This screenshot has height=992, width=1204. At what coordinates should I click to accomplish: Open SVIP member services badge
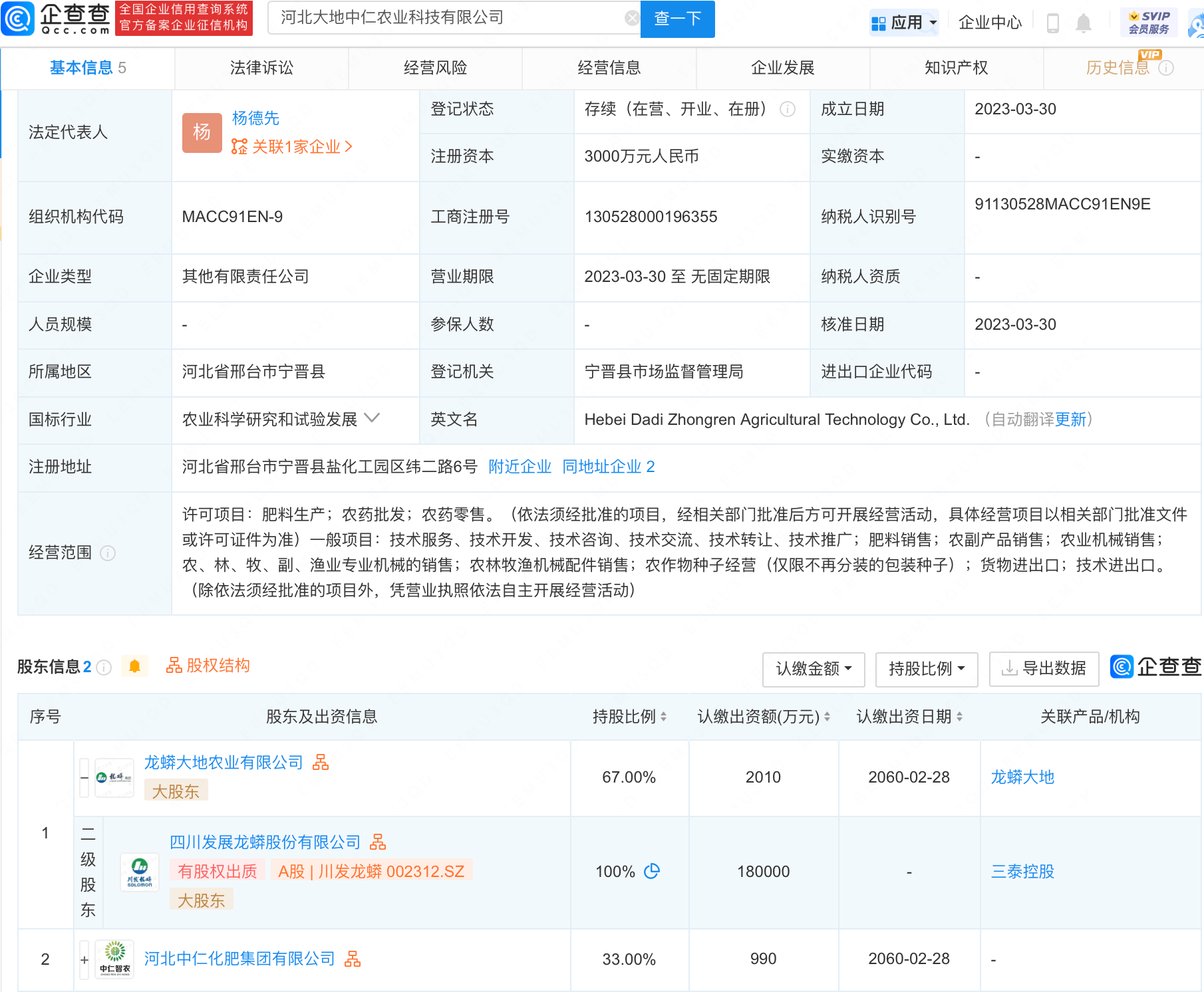point(1149,23)
